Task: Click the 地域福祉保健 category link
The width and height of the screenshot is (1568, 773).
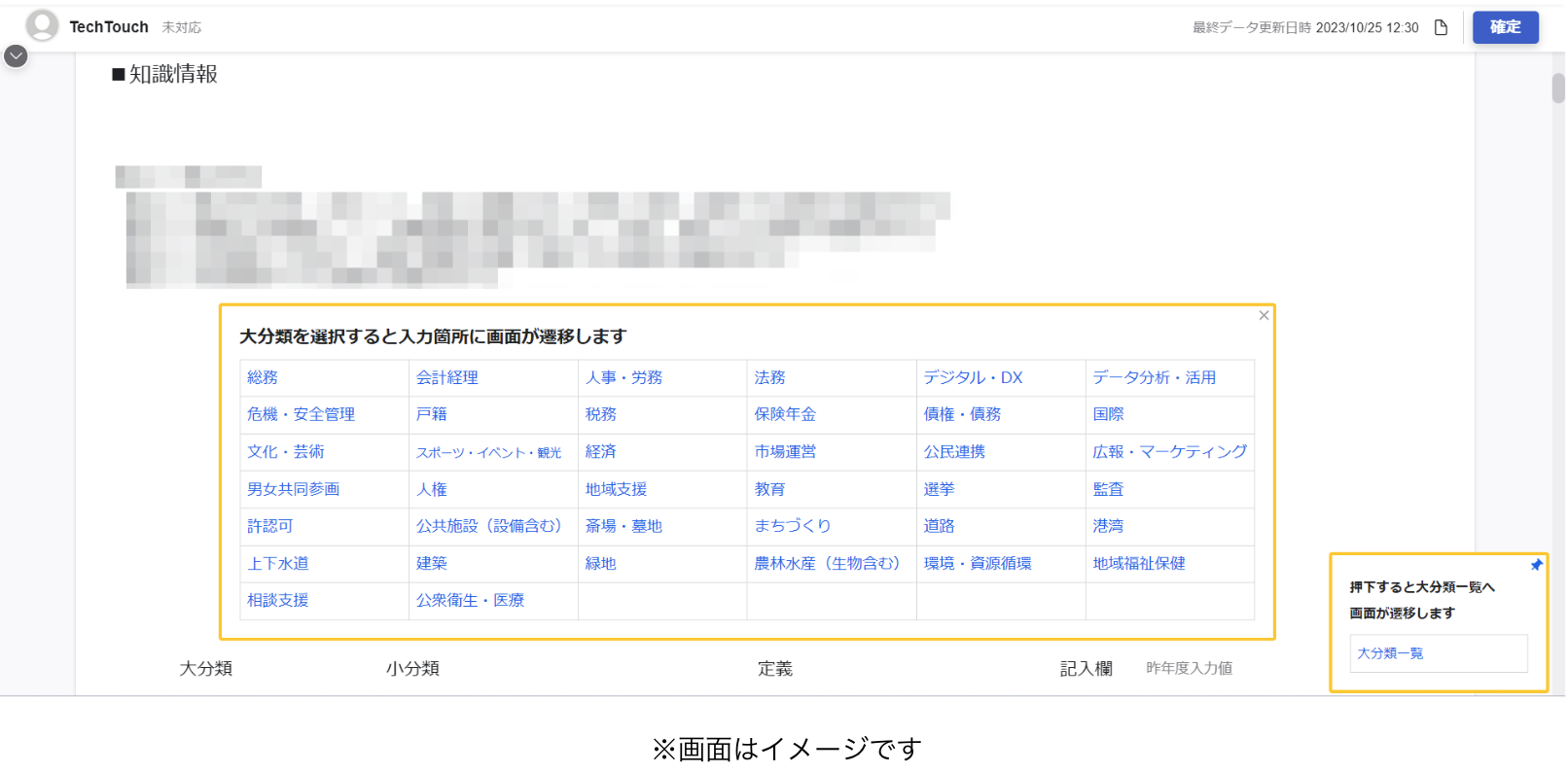Action: tap(1139, 563)
